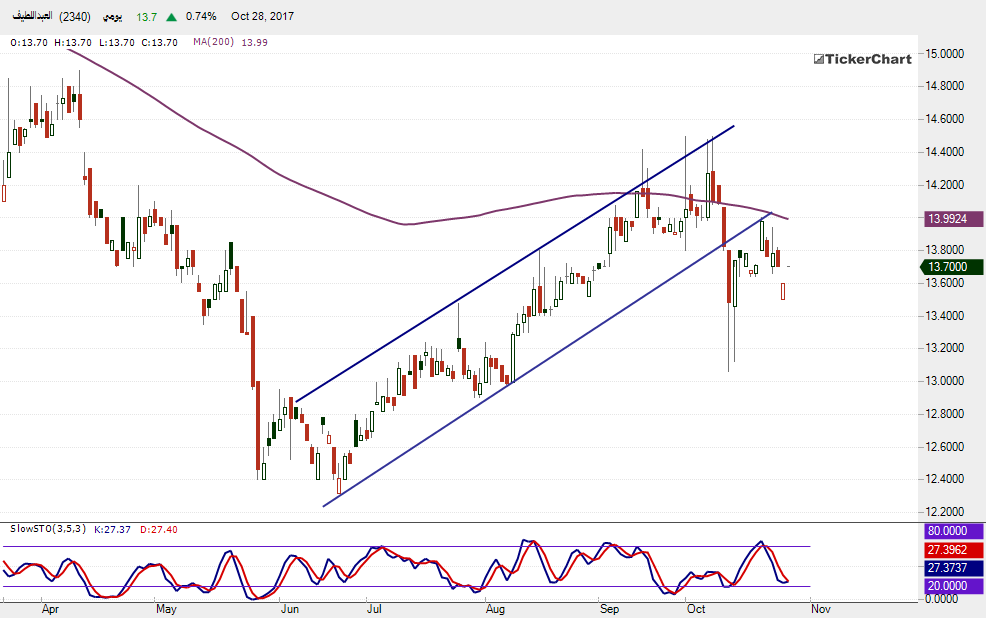Click the green up-arrow price change indicator
The image size is (986, 618).
pyautogui.click(x=172, y=17)
